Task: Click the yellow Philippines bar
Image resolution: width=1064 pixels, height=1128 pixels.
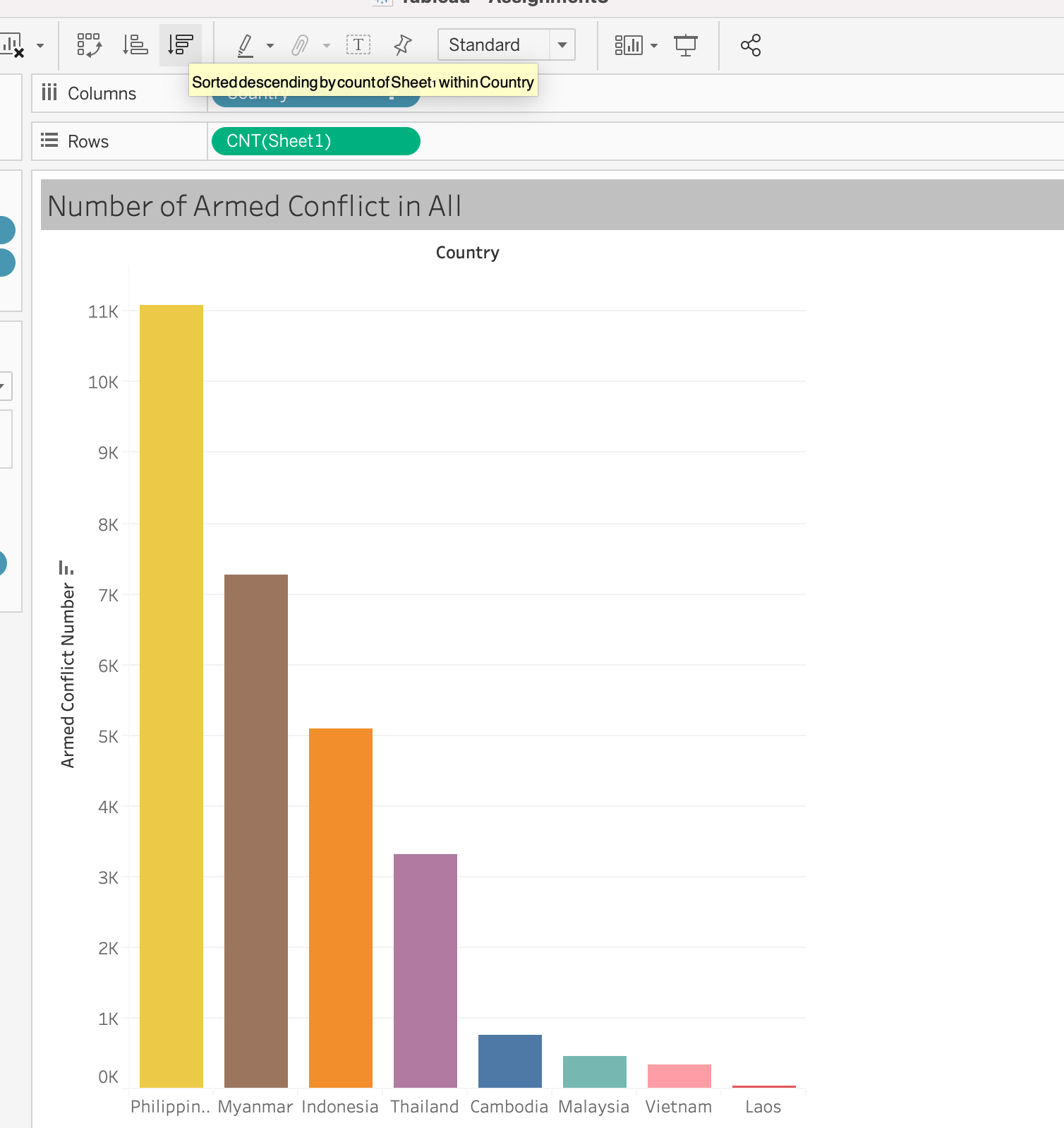Action: coord(171,695)
